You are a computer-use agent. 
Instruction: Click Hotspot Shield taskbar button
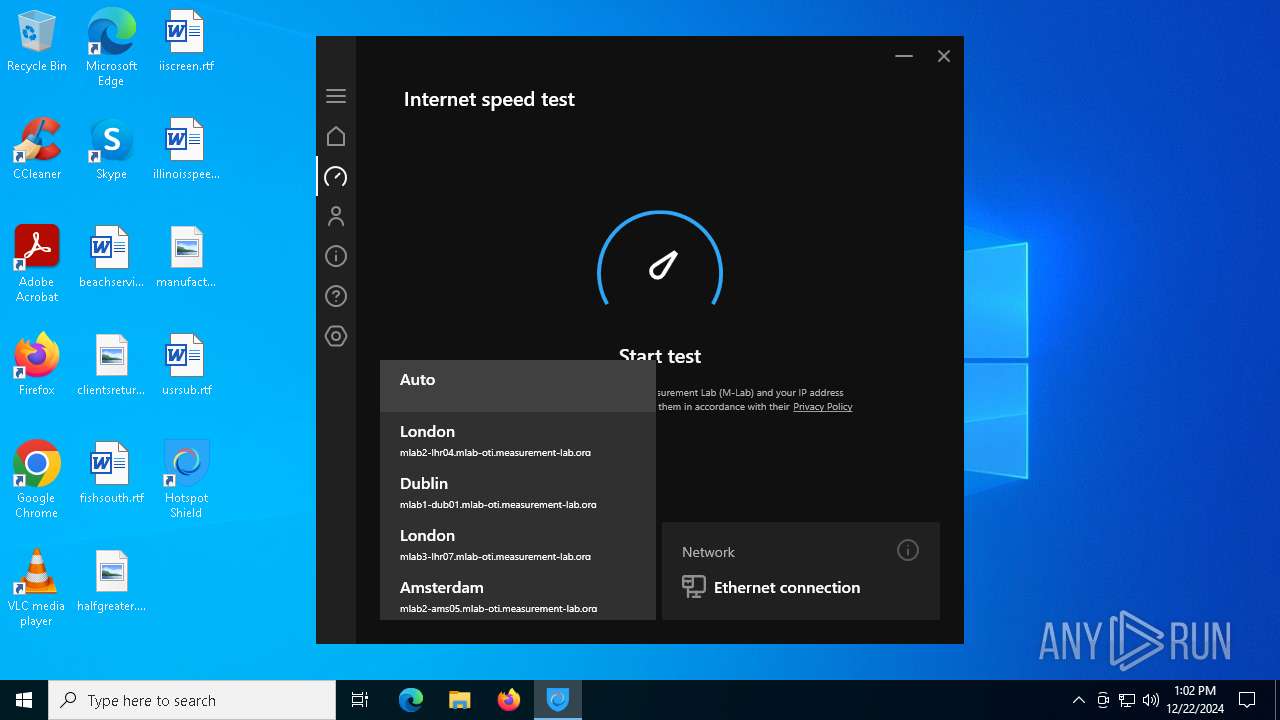557,700
